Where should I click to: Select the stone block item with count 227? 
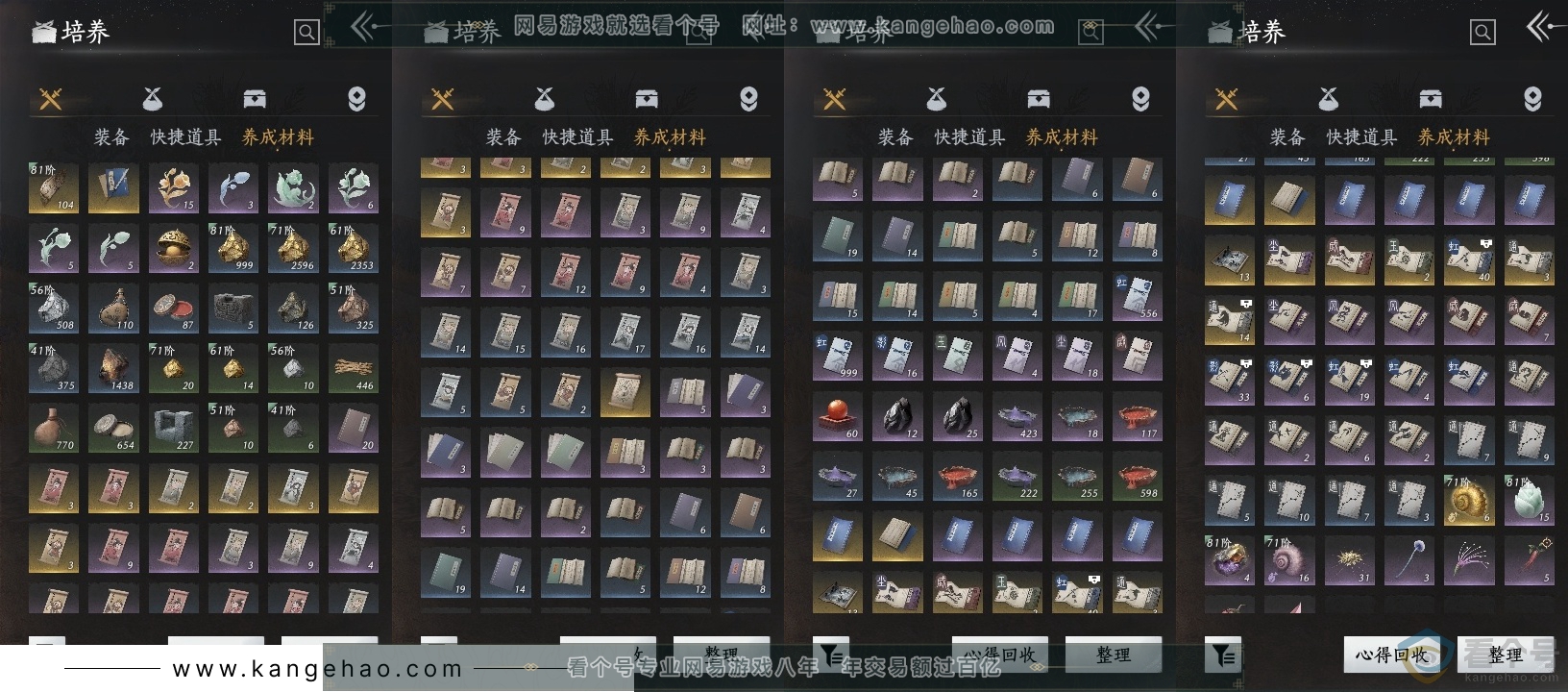[x=174, y=428]
